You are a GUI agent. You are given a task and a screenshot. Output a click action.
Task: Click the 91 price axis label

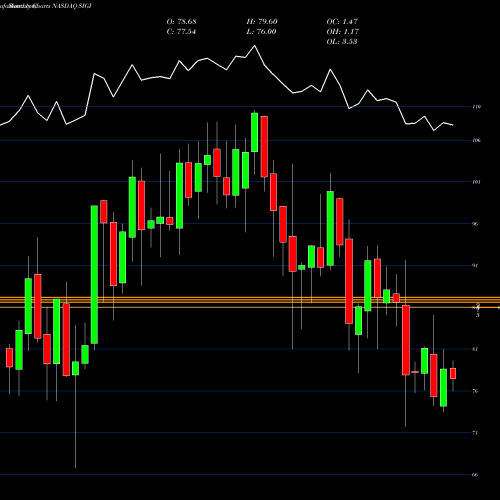[475, 266]
